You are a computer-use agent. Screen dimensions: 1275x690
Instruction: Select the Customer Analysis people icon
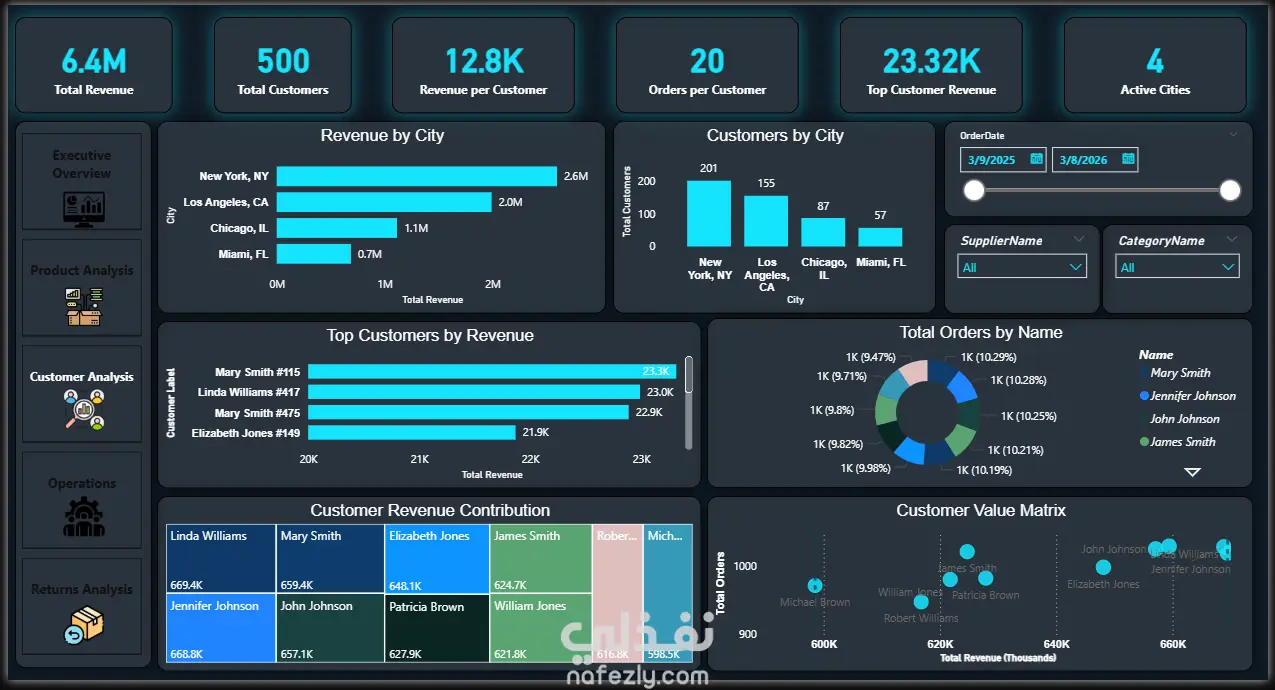click(82, 410)
